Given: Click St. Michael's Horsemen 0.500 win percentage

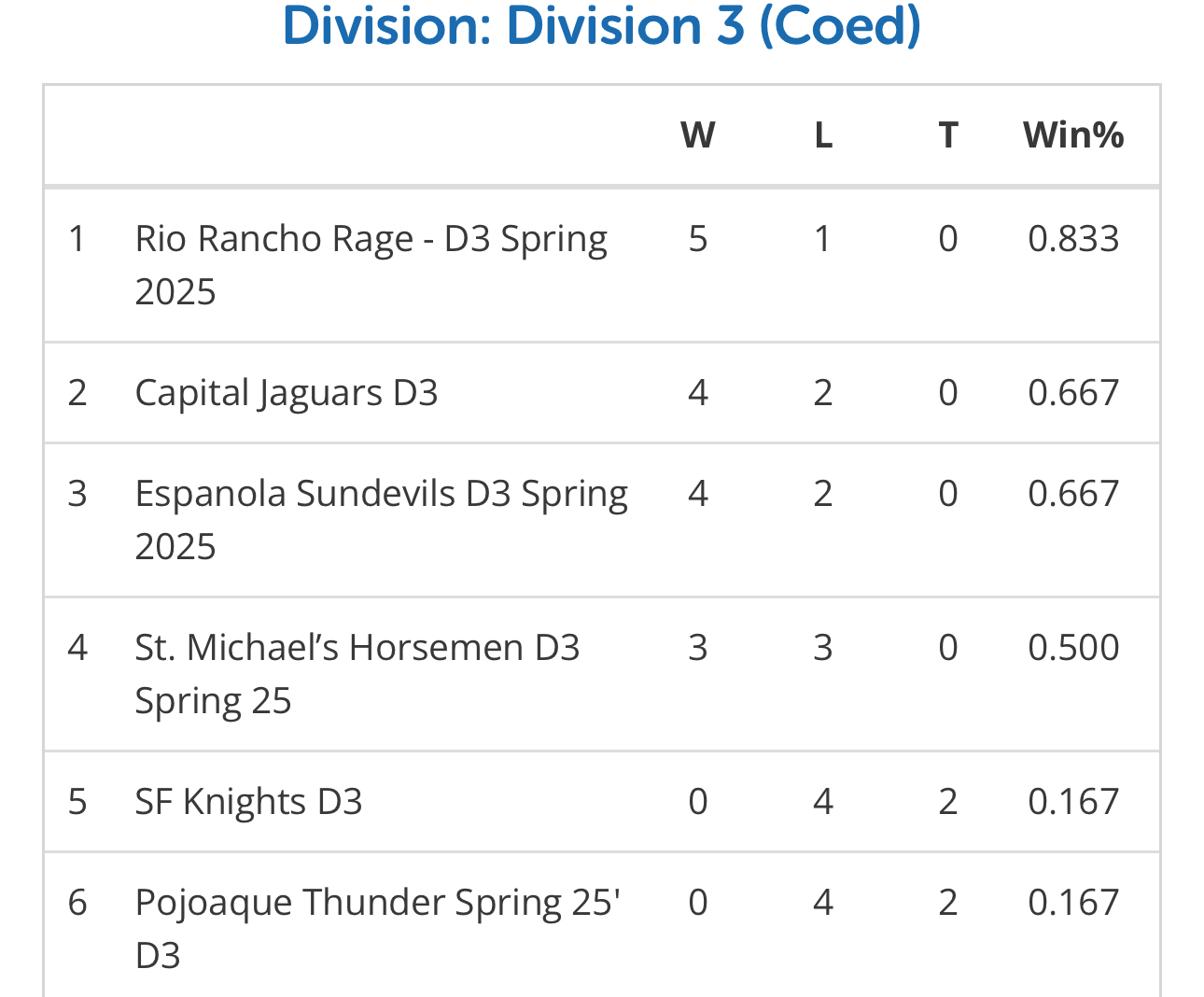Looking at the screenshot, I should 1073,648.
